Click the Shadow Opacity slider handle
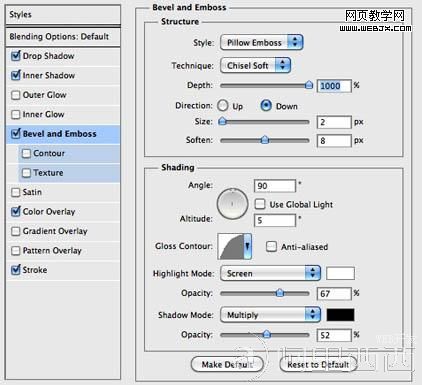The image size is (422, 385). pos(266,334)
